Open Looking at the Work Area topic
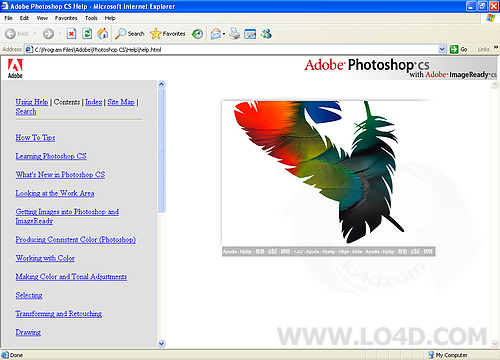This screenshot has width=500, height=360. point(55,193)
